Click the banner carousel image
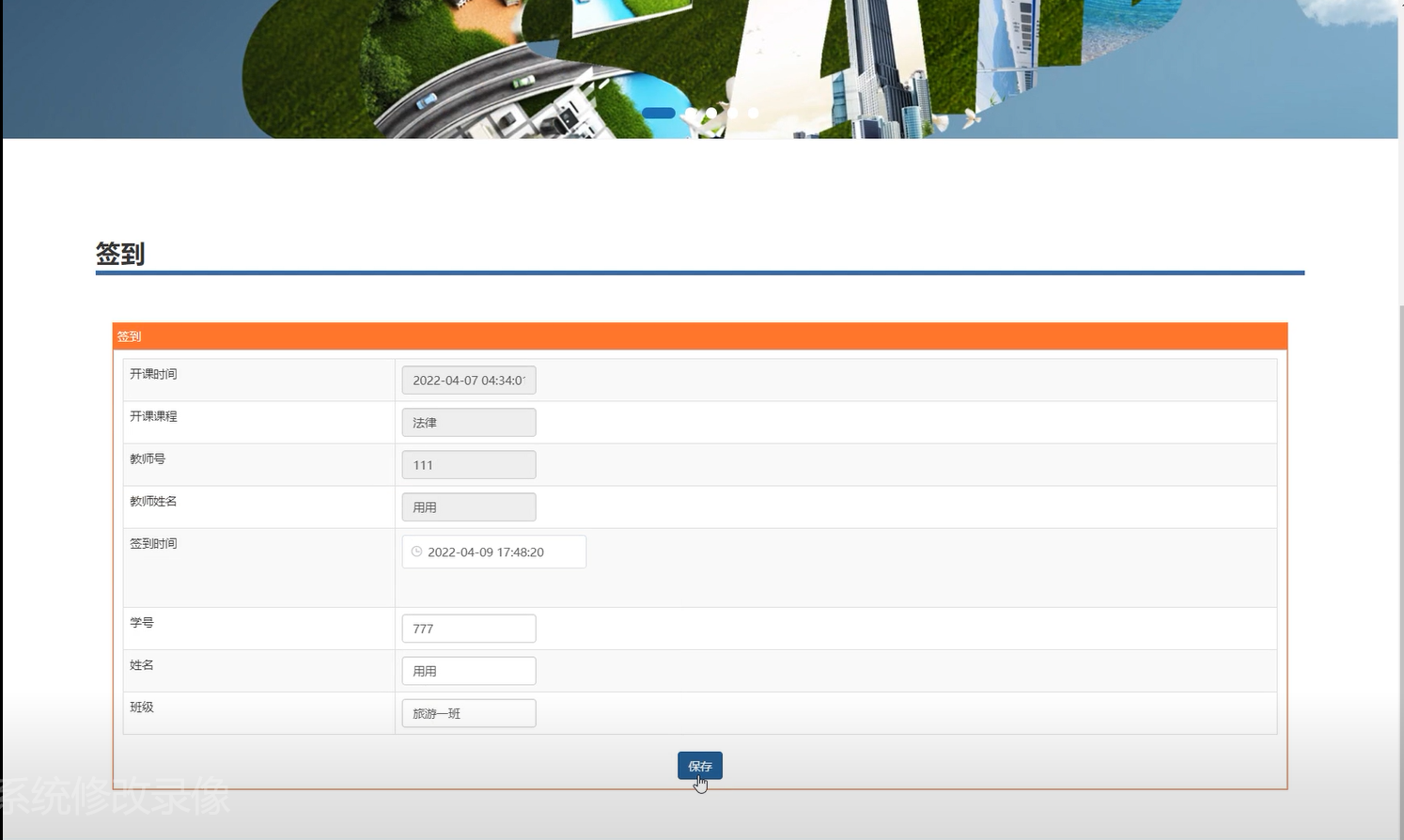Screen dimensions: 1404x840 click(699, 69)
